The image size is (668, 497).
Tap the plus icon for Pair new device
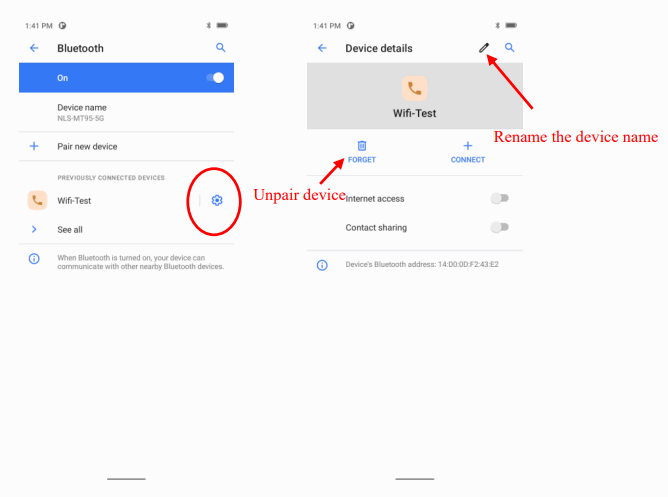pyautogui.click(x=34, y=147)
